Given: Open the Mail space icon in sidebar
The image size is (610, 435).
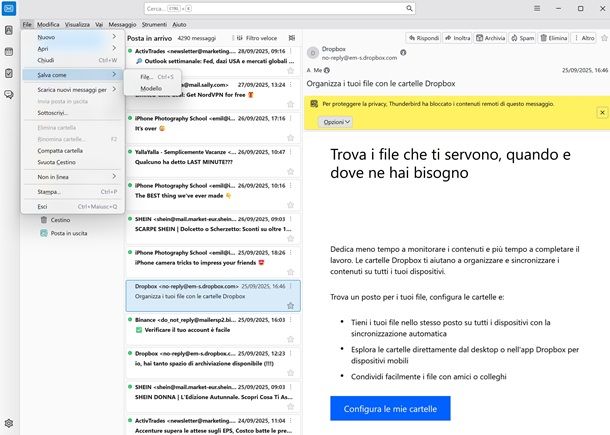Looking at the screenshot, I should click(9, 9).
